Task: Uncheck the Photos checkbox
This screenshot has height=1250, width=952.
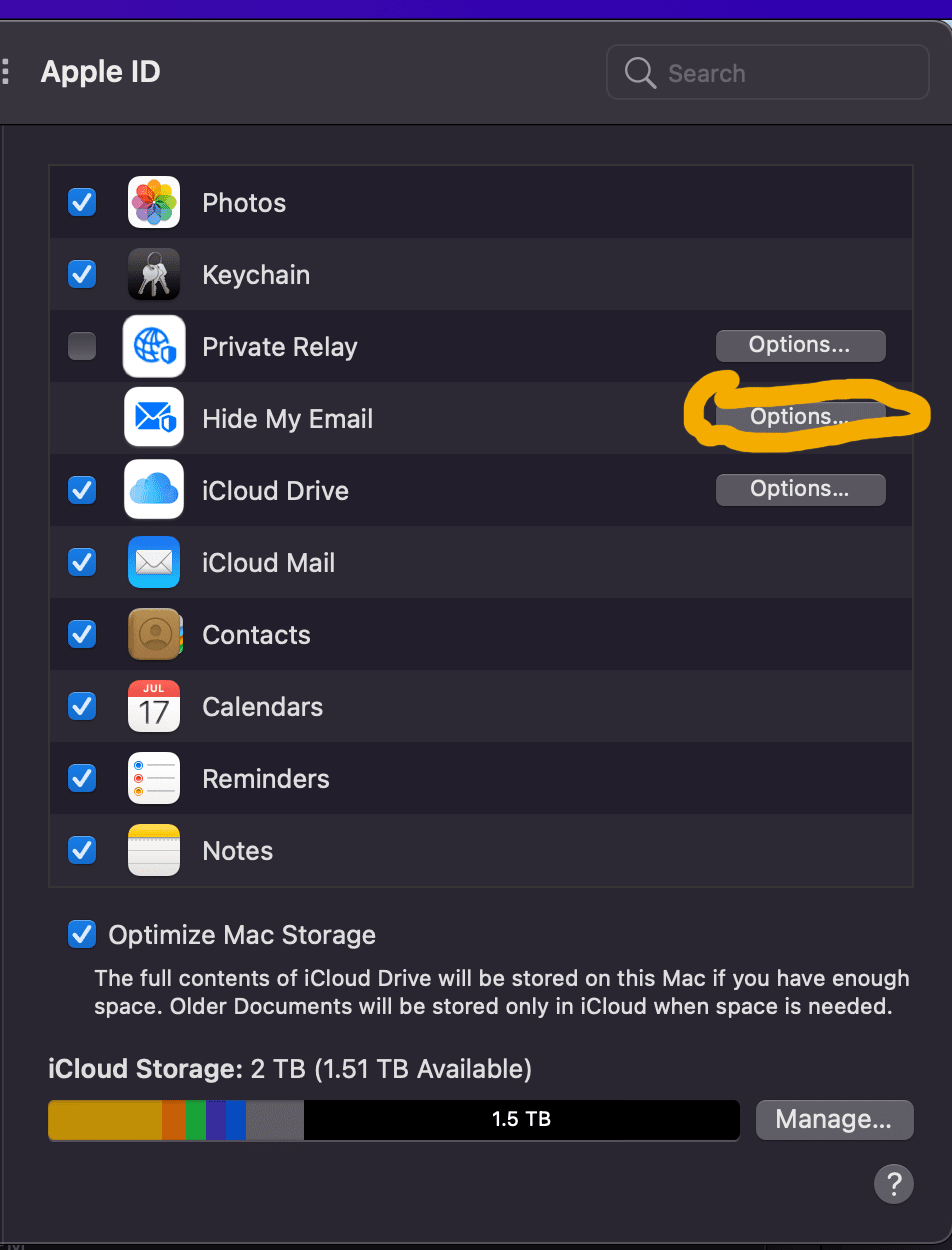Action: click(82, 203)
